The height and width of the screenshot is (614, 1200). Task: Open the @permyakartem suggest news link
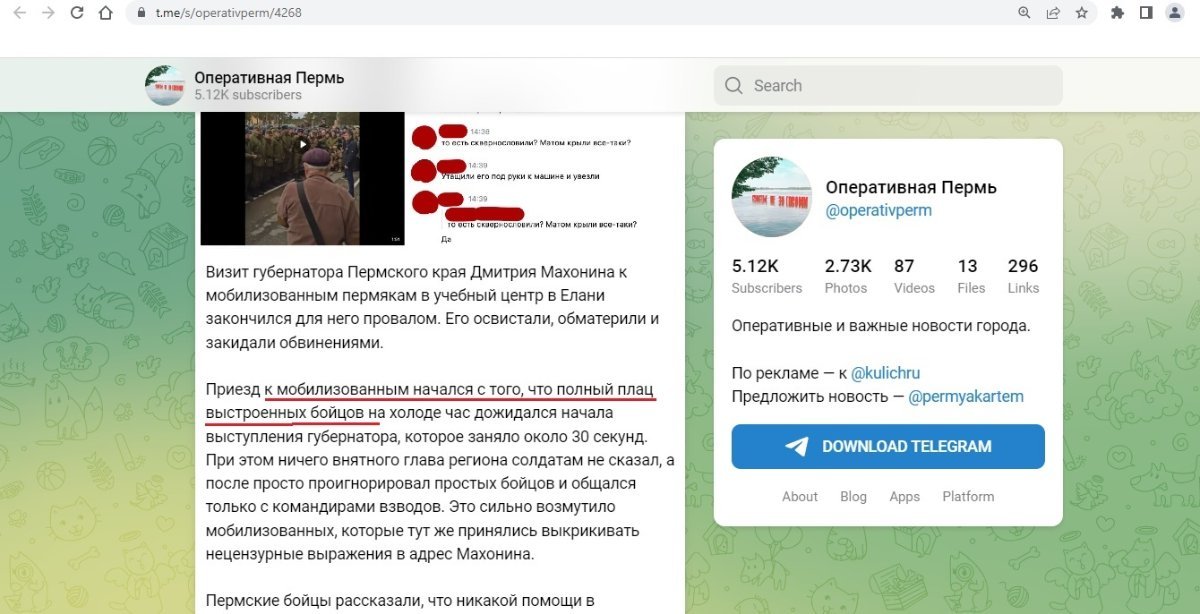point(966,396)
